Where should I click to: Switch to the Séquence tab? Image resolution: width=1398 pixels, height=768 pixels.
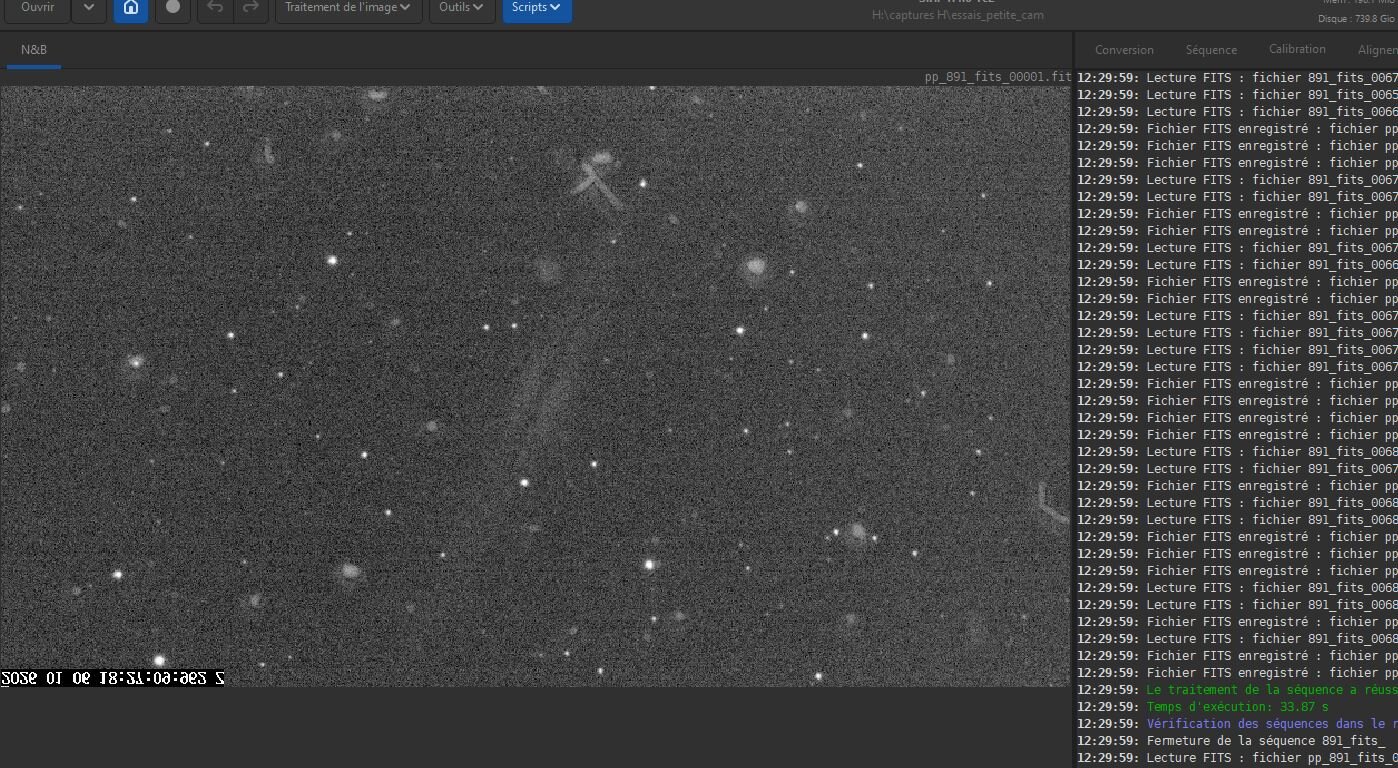(x=1211, y=50)
